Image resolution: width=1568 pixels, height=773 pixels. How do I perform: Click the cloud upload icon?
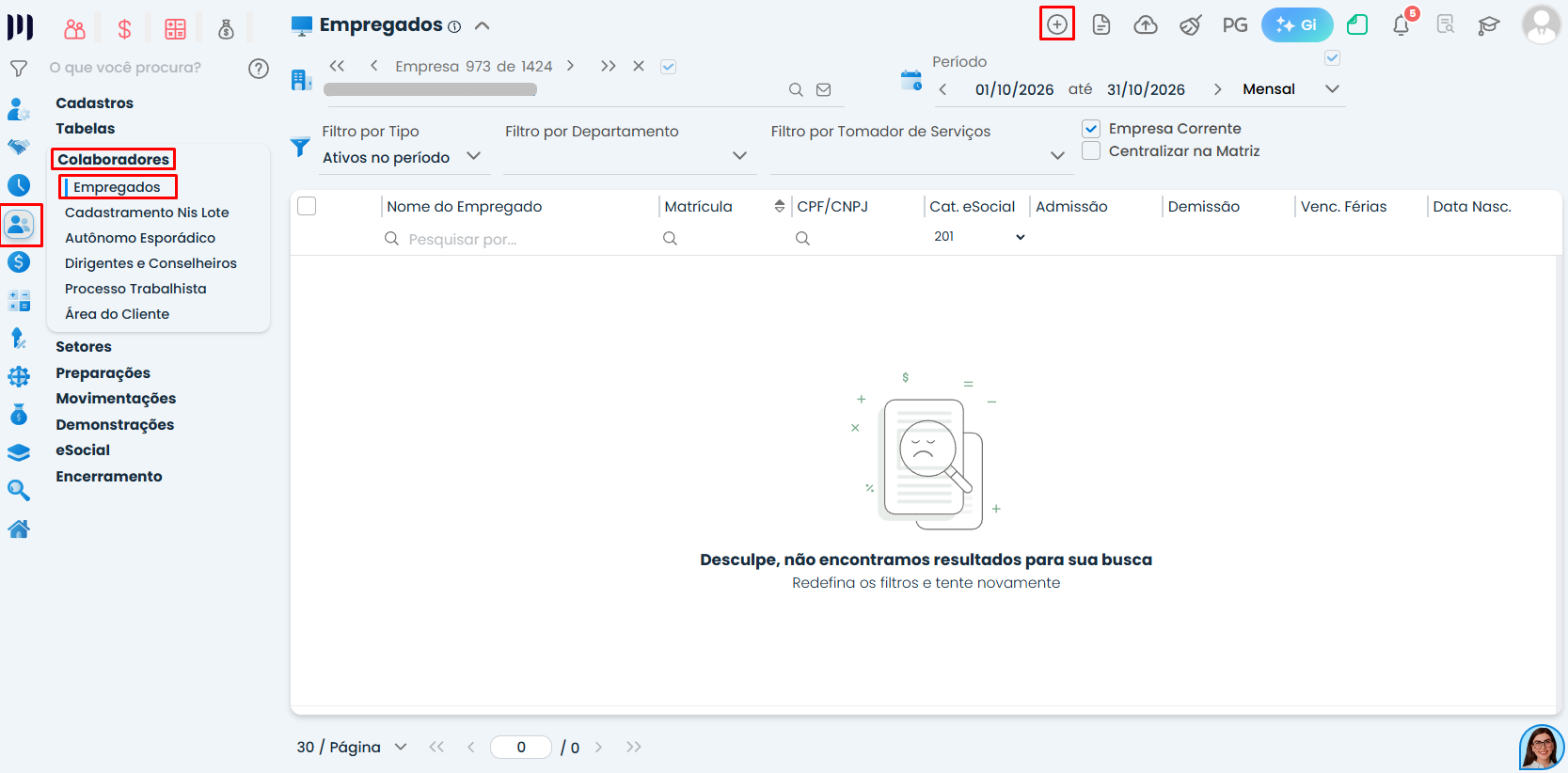click(1146, 24)
